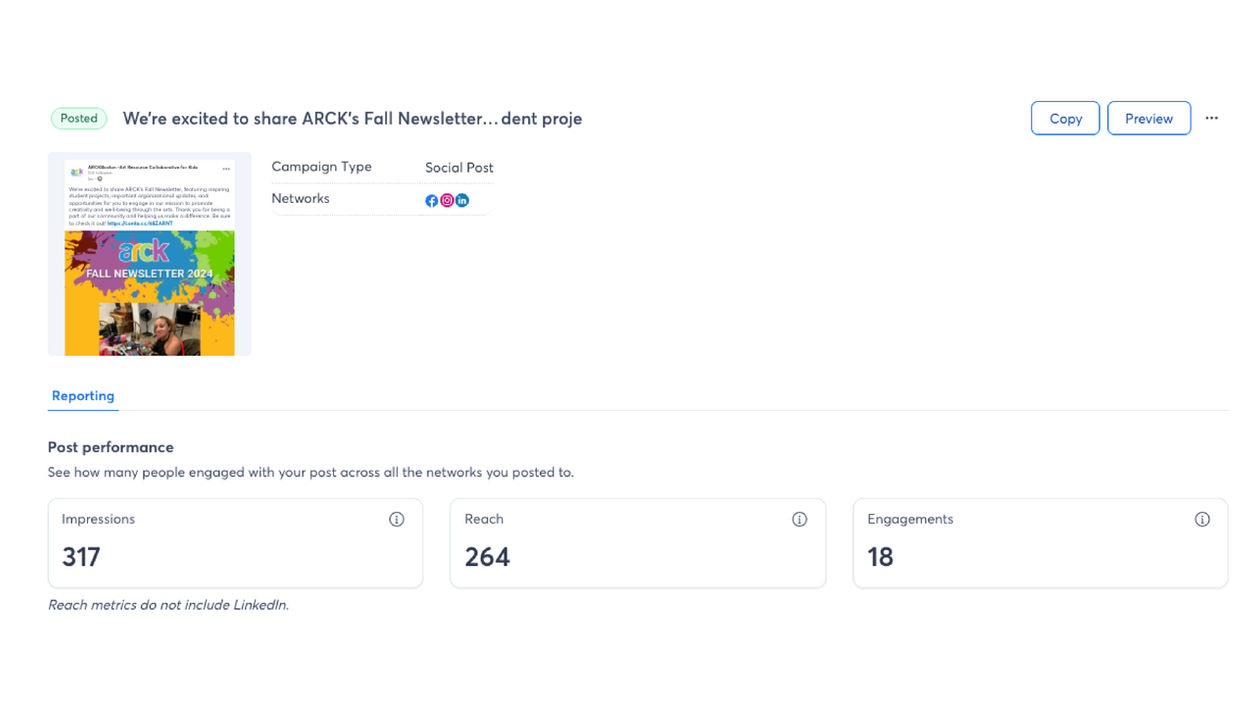1260x709 pixels.
Task: Select the Impressions metric card
Action: pos(235,543)
